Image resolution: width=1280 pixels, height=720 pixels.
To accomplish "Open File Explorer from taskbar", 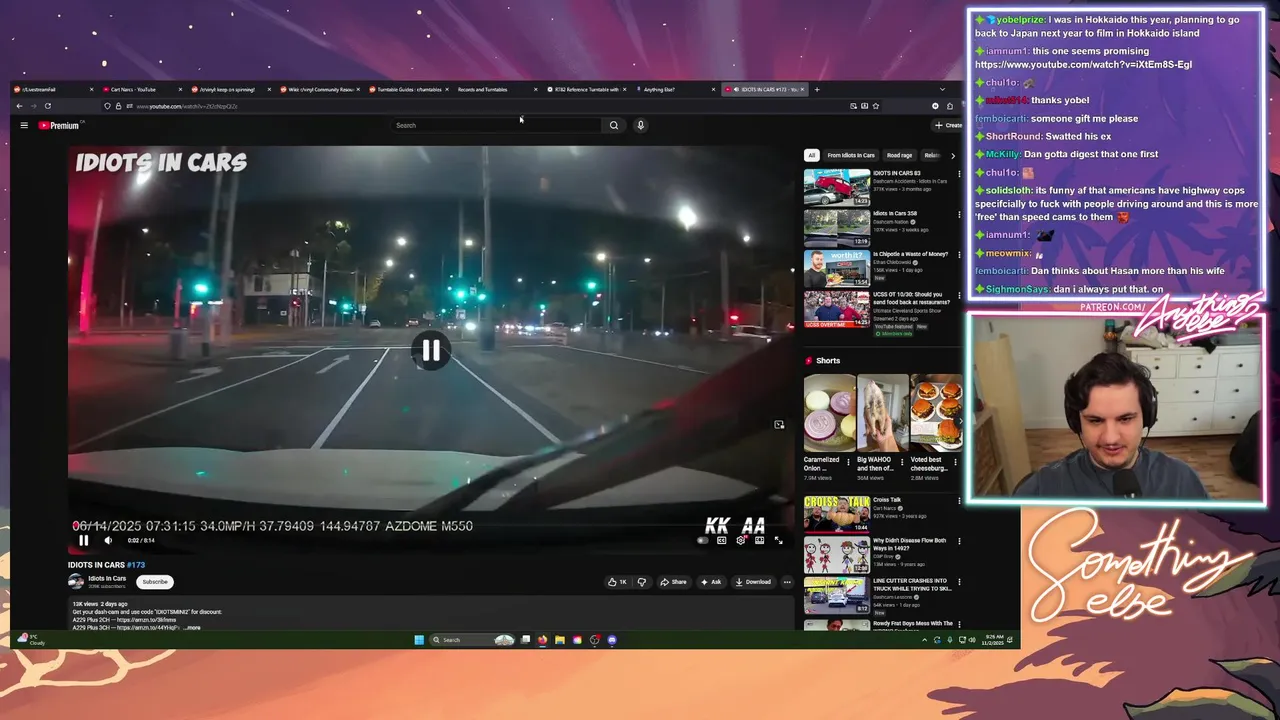I will 560,640.
